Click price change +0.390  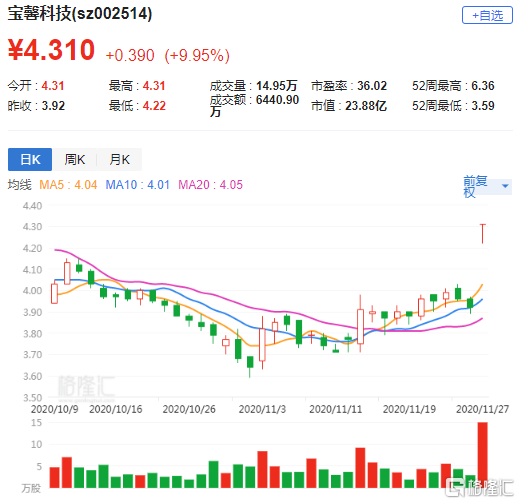coord(130,55)
